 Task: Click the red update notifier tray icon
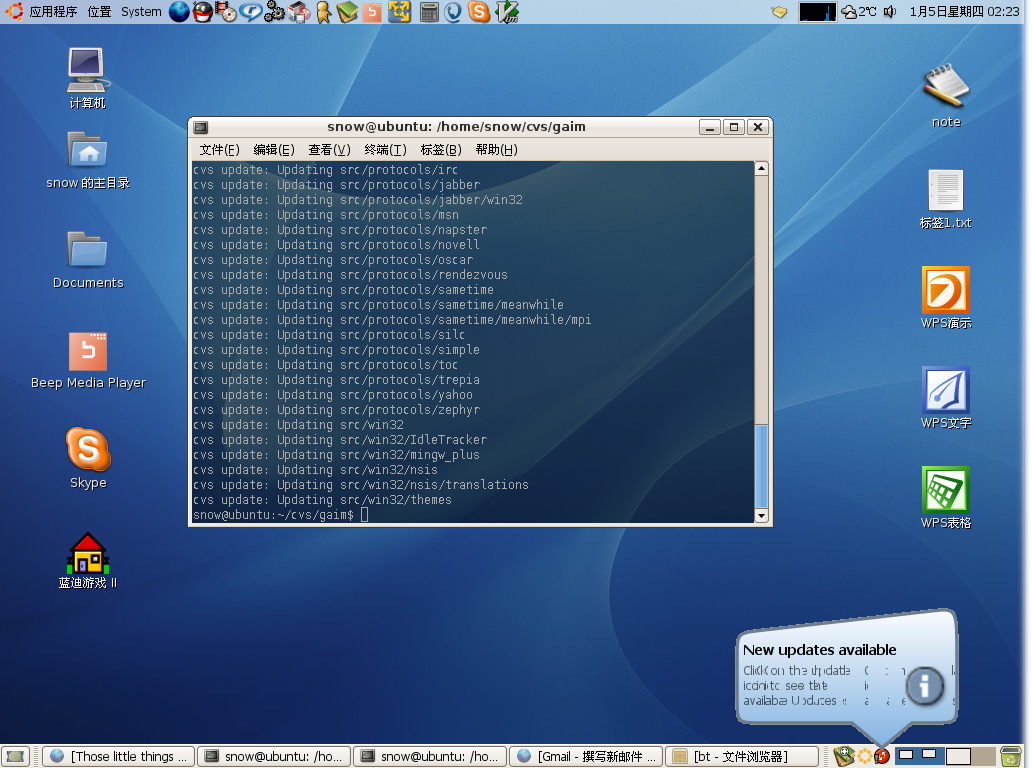point(882,757)
